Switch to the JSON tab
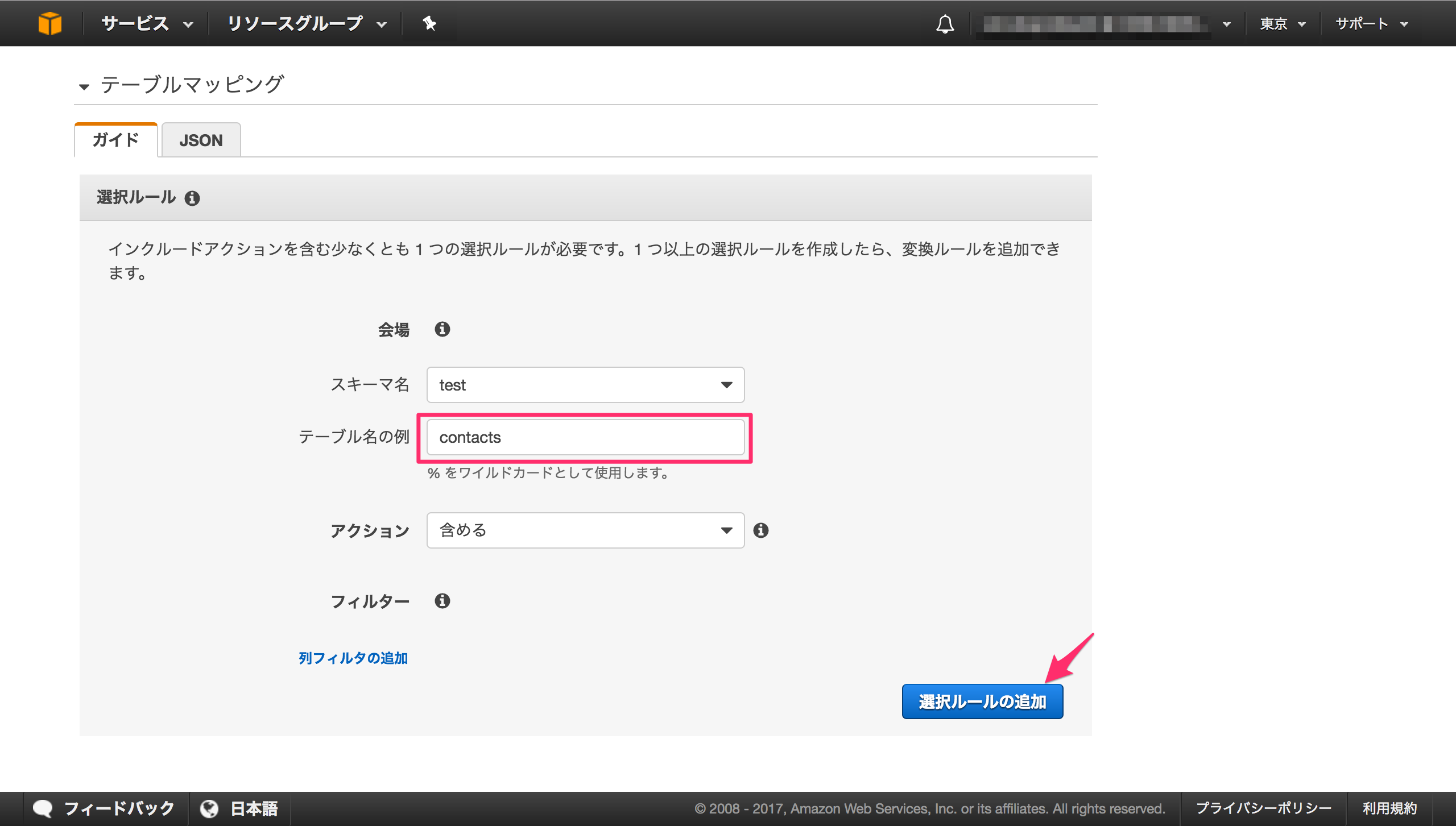1456x826 pixels. (x=201, y=139)
